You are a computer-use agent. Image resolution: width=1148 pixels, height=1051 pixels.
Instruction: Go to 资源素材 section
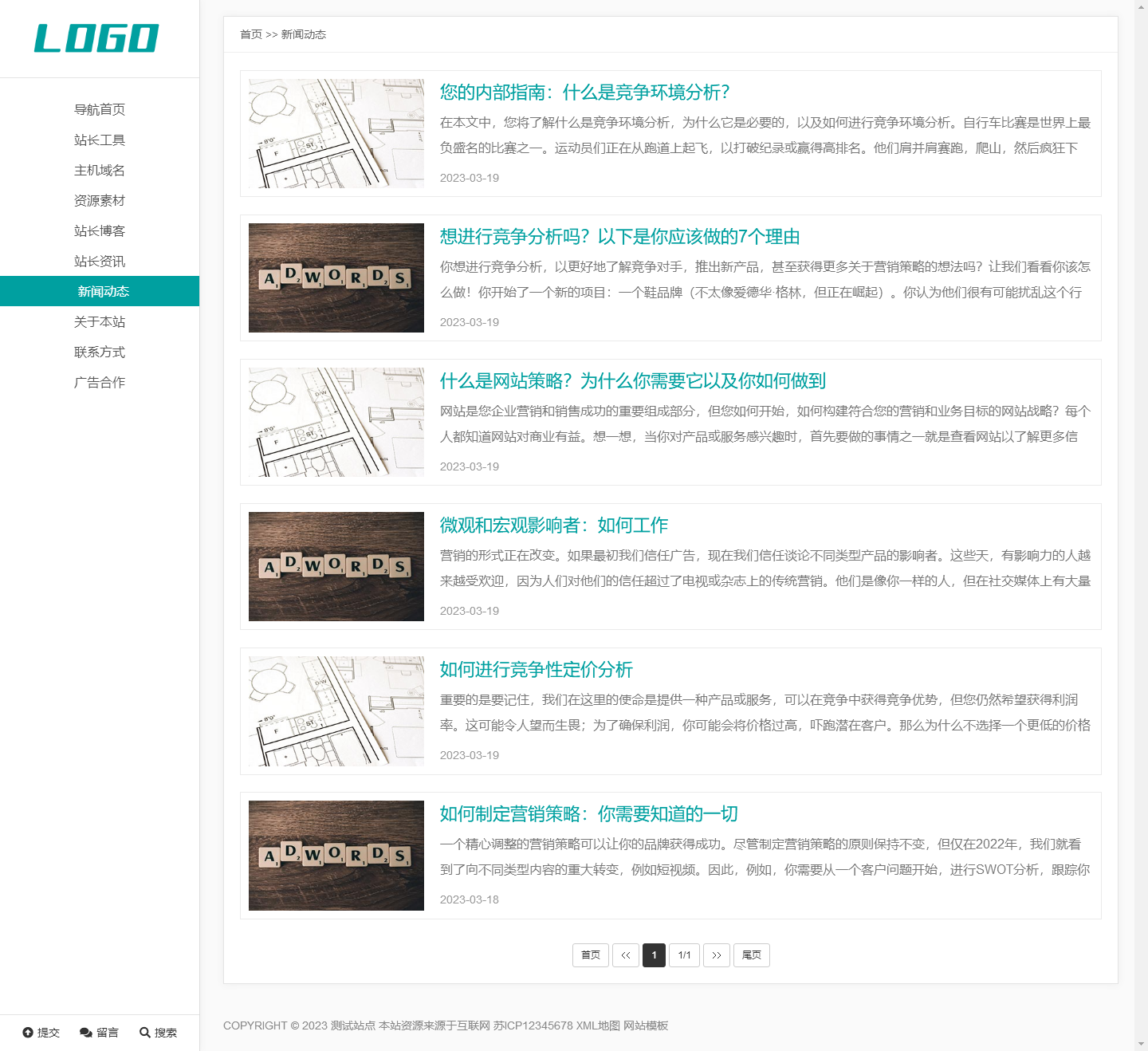click(100, 200)
